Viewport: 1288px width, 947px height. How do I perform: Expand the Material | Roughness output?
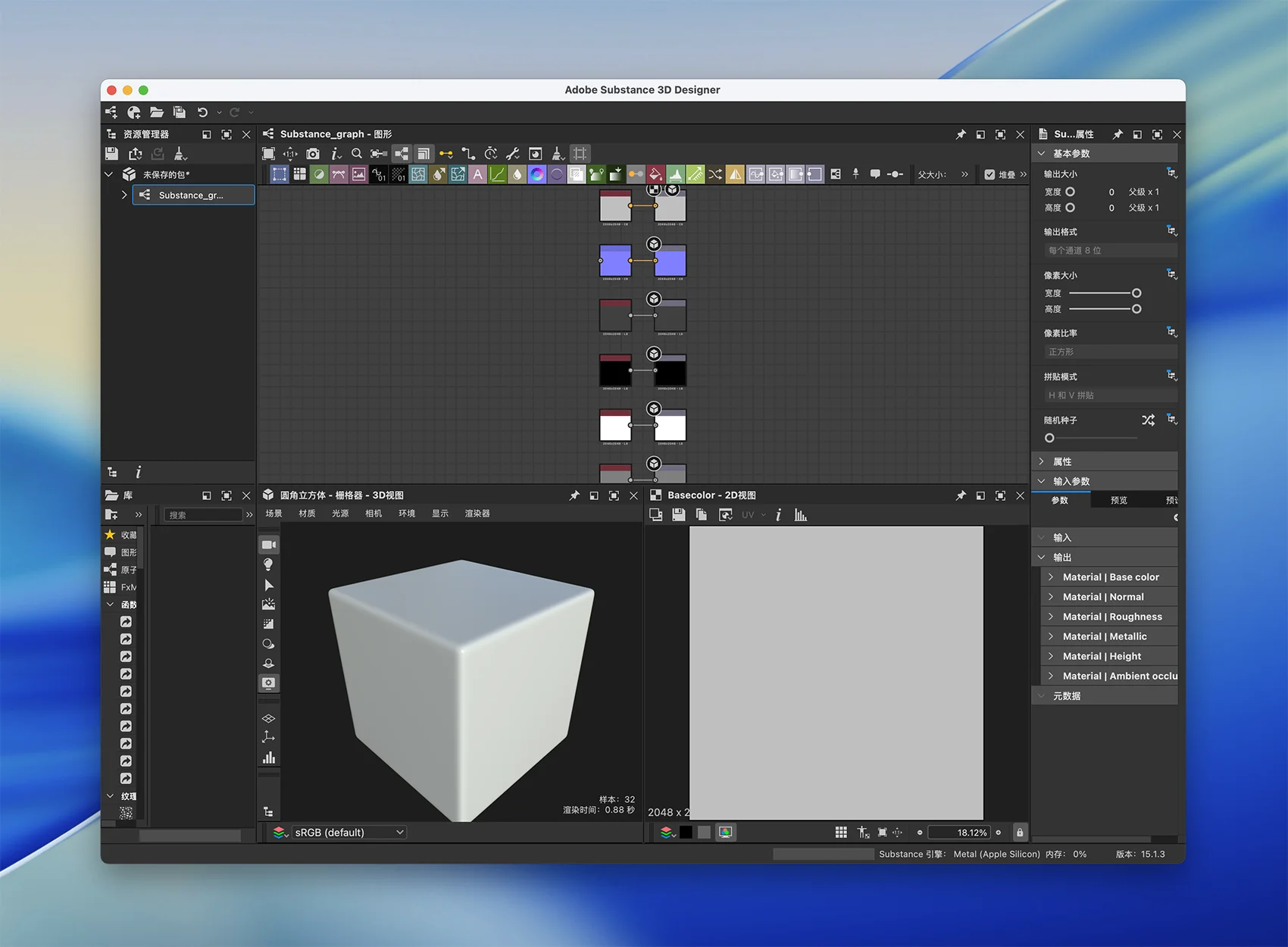[x=1051, y=617]
